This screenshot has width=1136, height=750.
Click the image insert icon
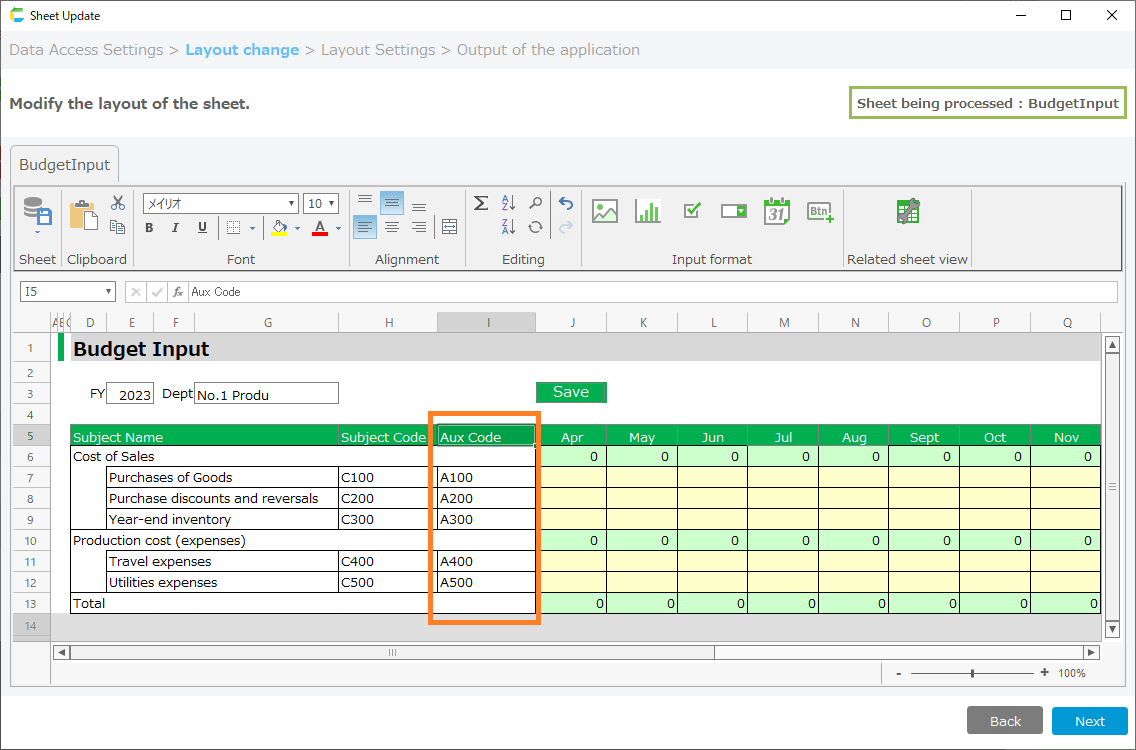click(x=605, y=211)
